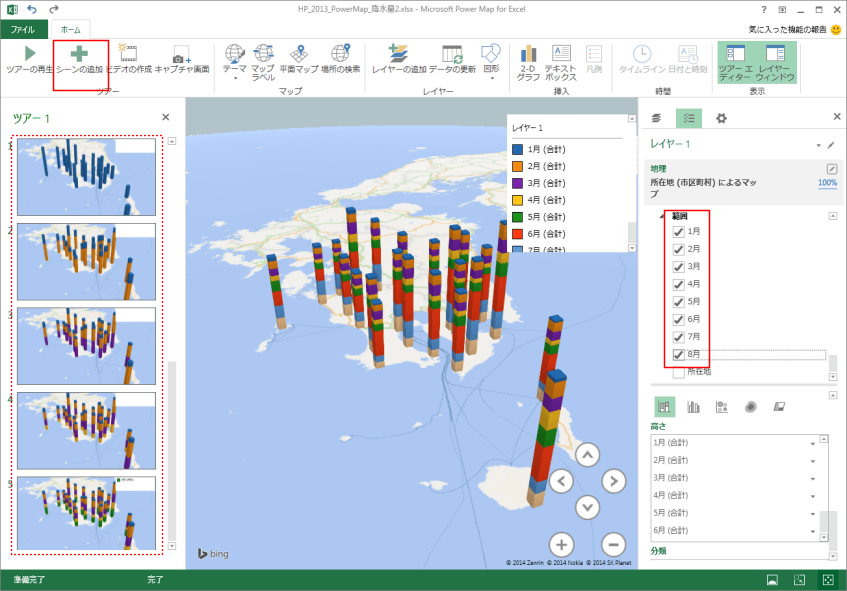Open ビデオの作成 (Create Video)

point(129,60)
